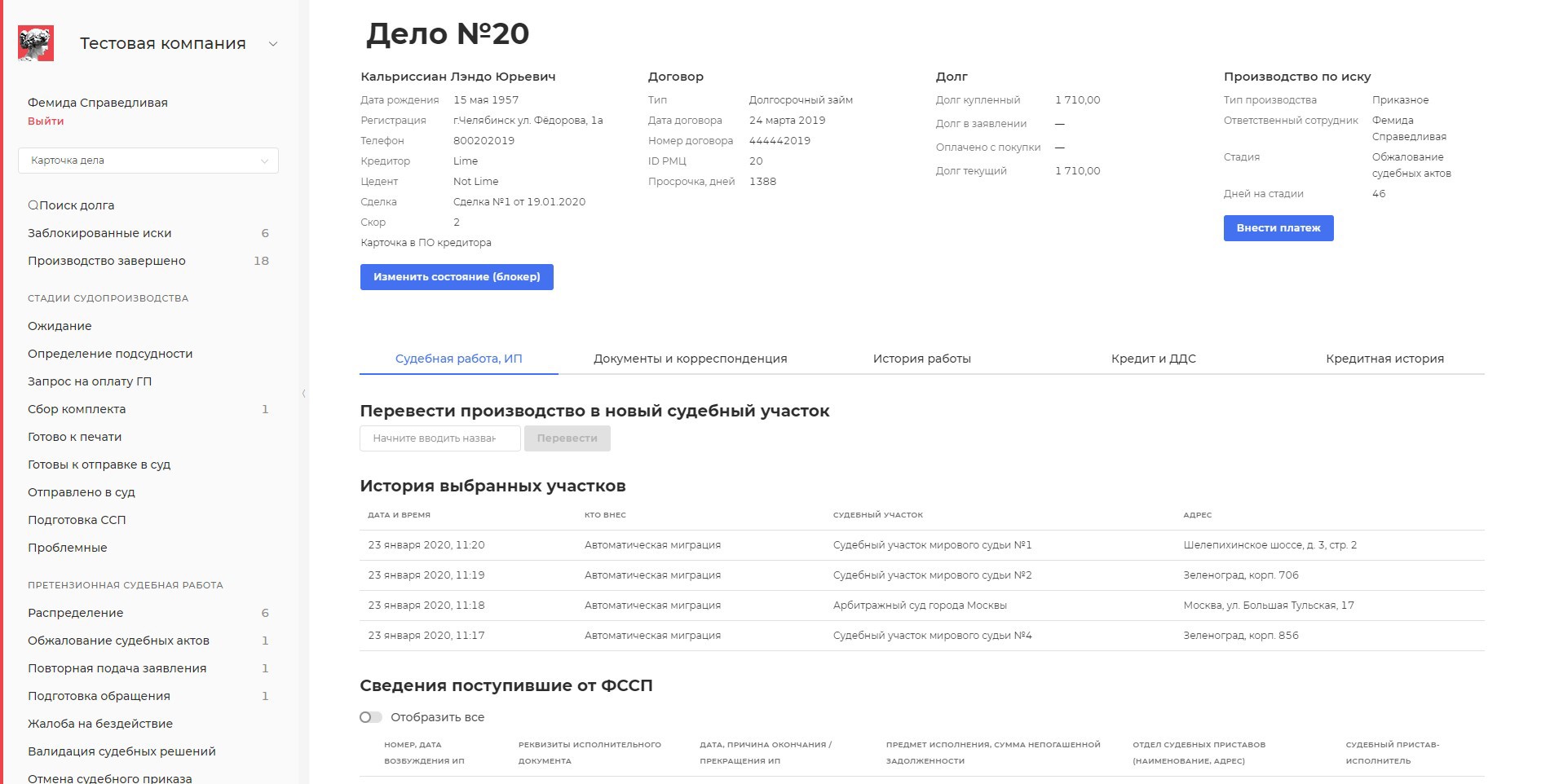1550x784 pixels.
Task: Click the Перевести button
Action: pyautogui.click(x=567, y=438)
